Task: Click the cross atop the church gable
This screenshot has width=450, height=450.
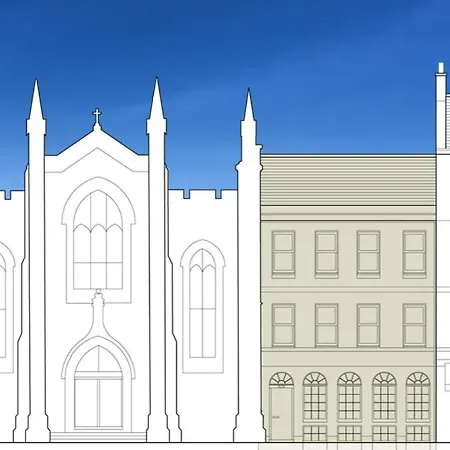Action: [97, 115]
